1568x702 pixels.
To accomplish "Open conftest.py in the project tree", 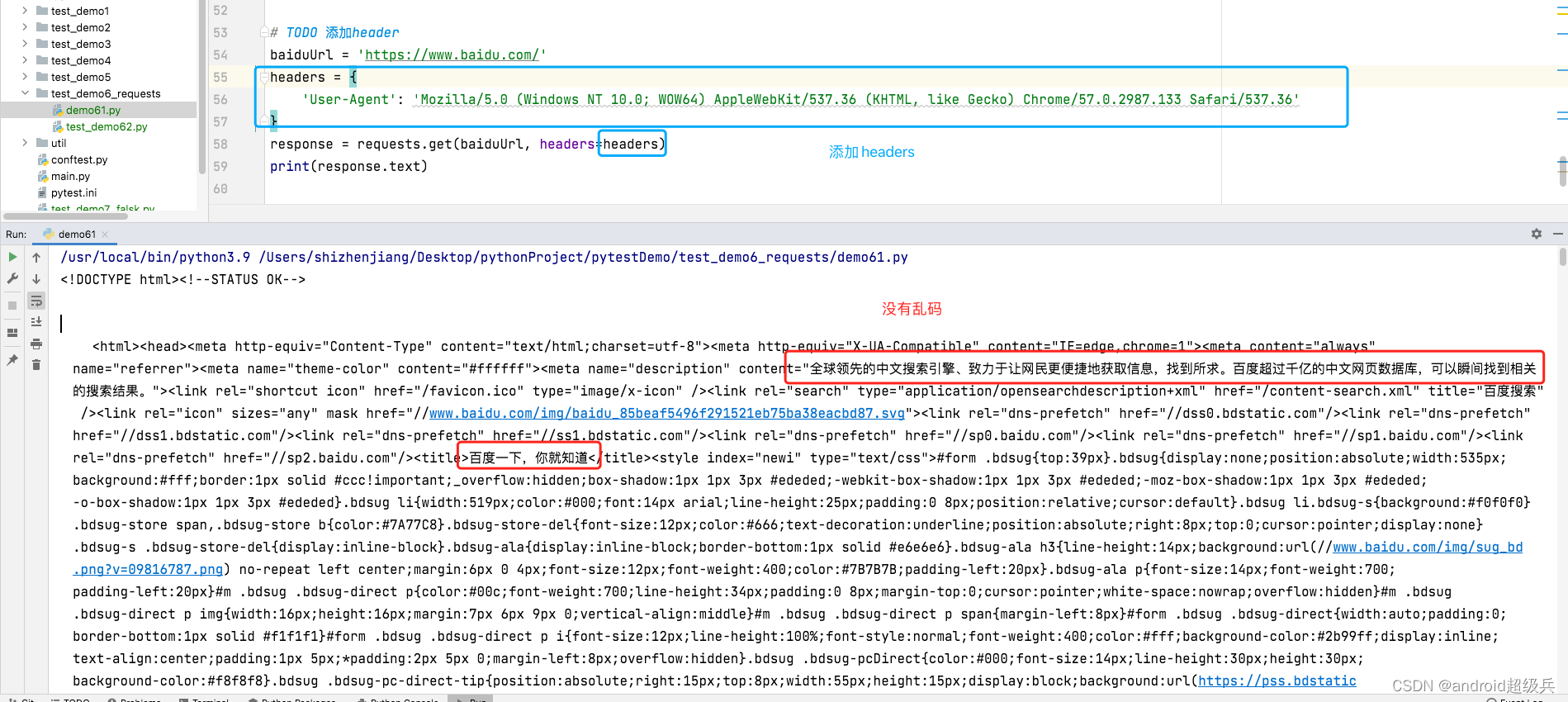I will pos(79,159).
